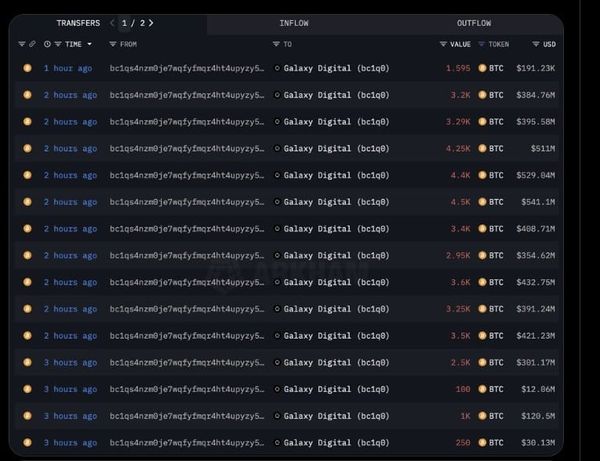Click chain icon on $12.06M row
Image resolution: width=600 pixels, height=461 pixels.
27,389
